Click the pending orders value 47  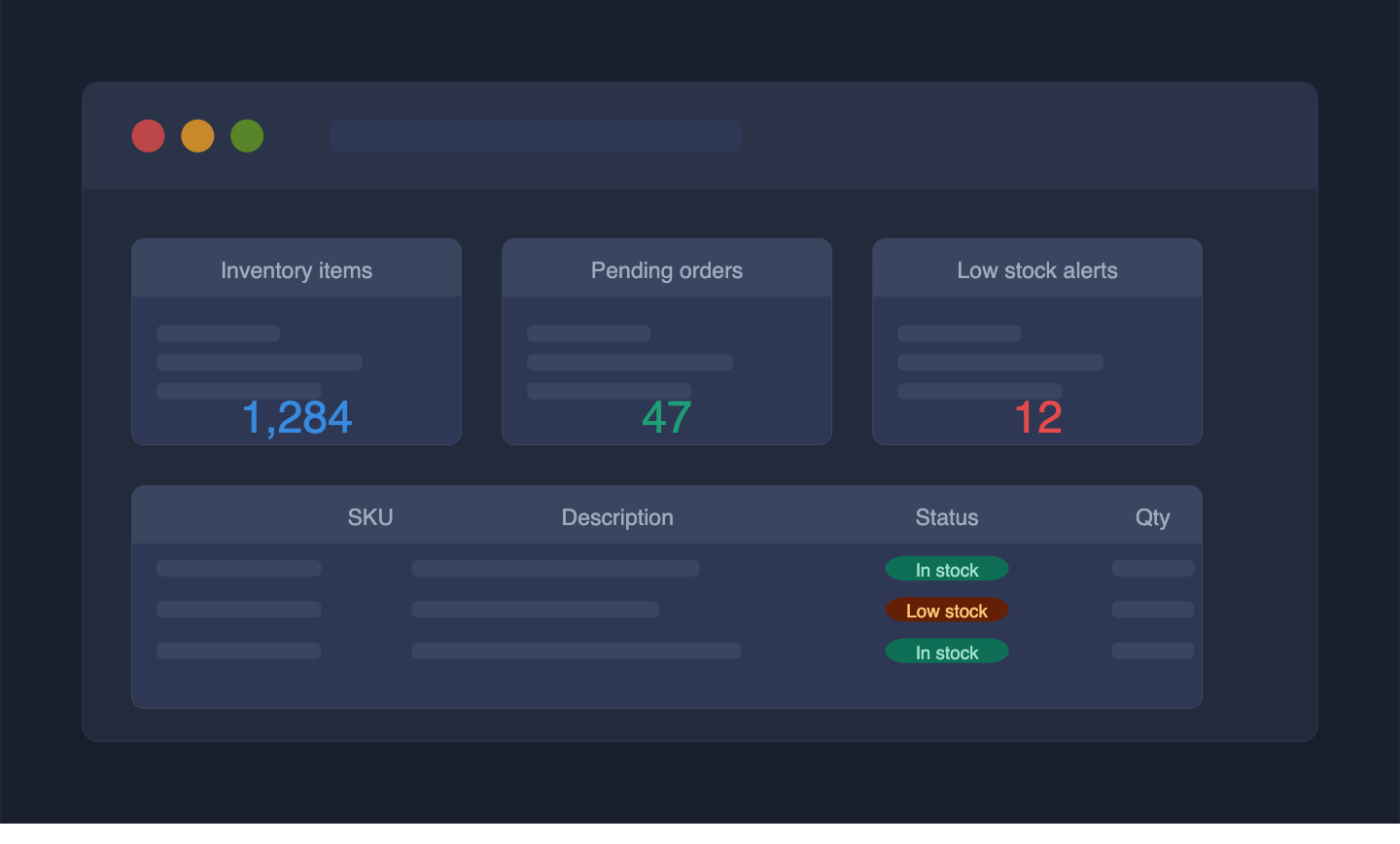point(667,416)
